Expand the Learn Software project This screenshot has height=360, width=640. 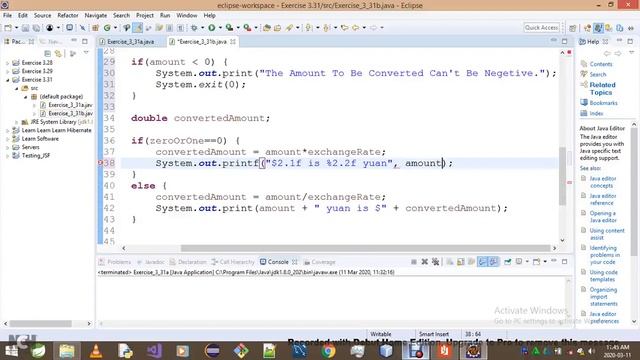click(7, 139)
